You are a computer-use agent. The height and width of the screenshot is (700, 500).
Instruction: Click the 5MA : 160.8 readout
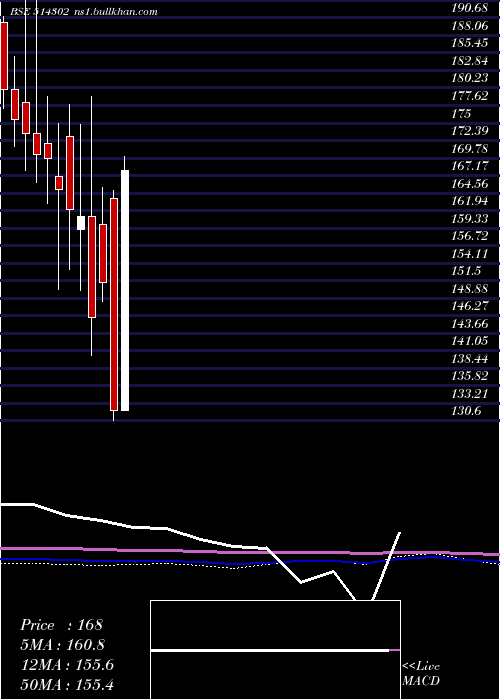pyautogui.click(x=62, y=645)
